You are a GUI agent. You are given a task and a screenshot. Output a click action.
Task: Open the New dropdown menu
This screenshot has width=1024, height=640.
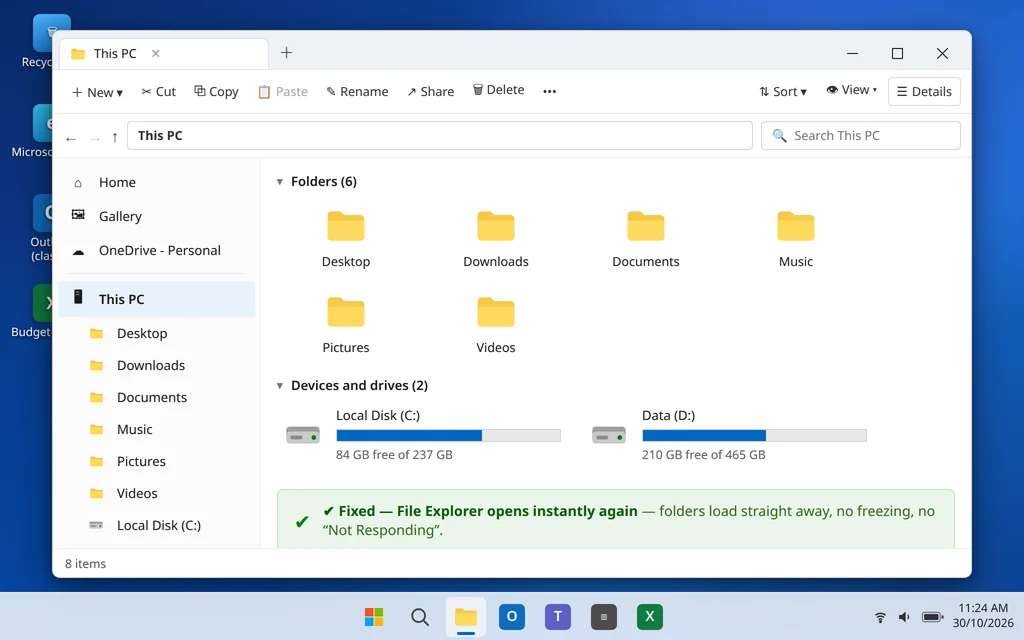click(x=97, y=92)
